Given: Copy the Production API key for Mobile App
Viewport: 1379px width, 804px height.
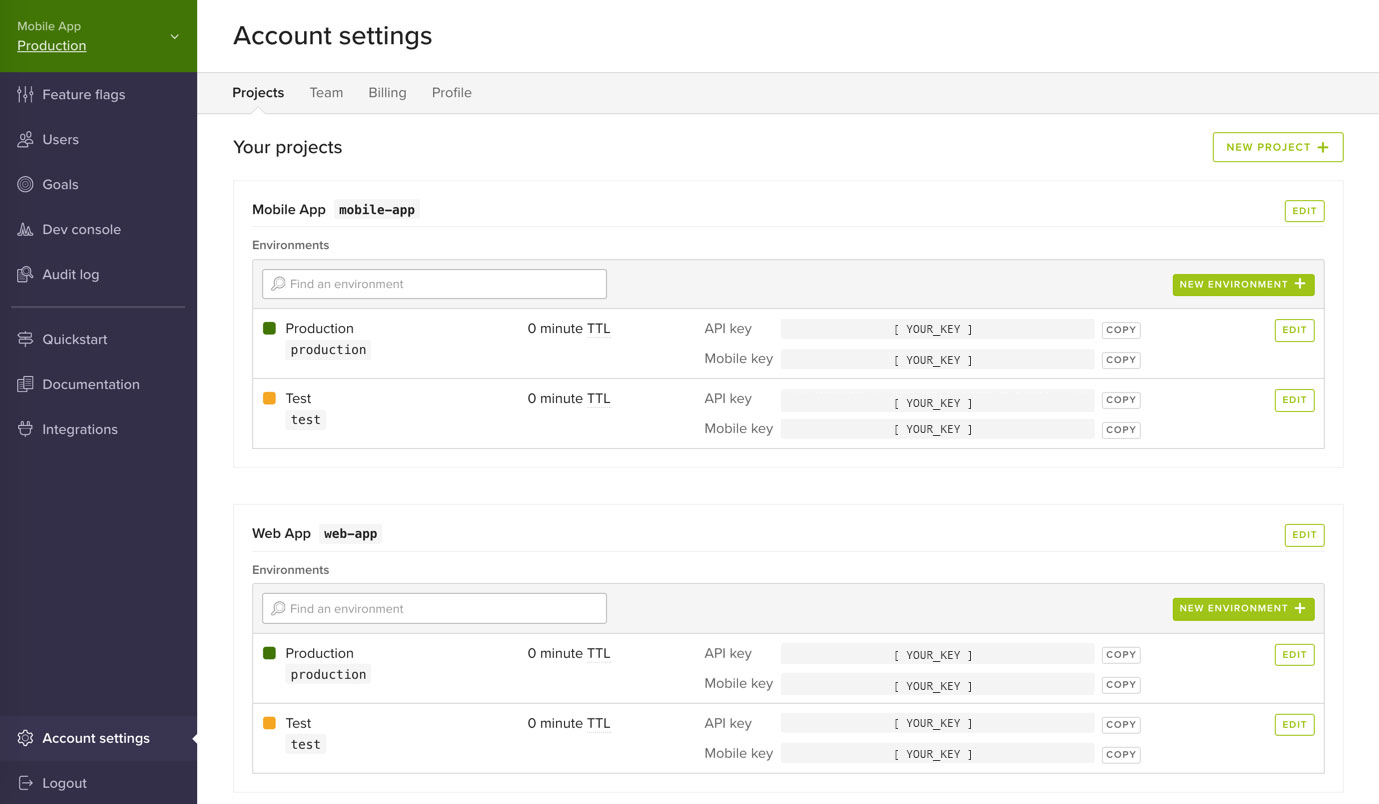Looking at the screenshot, I should 1120,329.
